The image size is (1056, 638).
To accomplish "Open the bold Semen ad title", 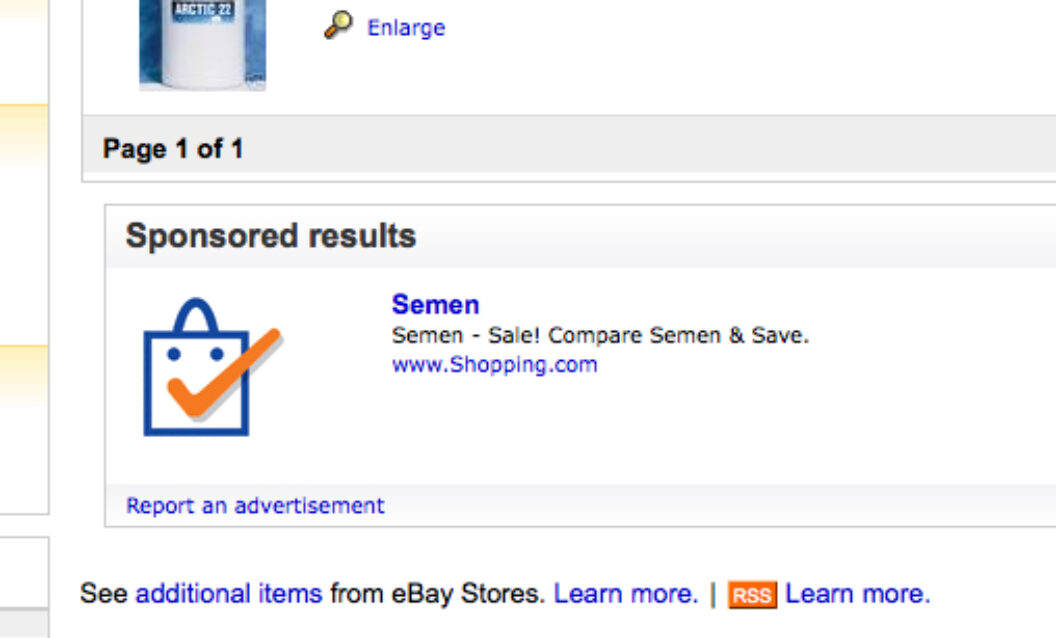I will pyautogui.click(x=435, y=305).
